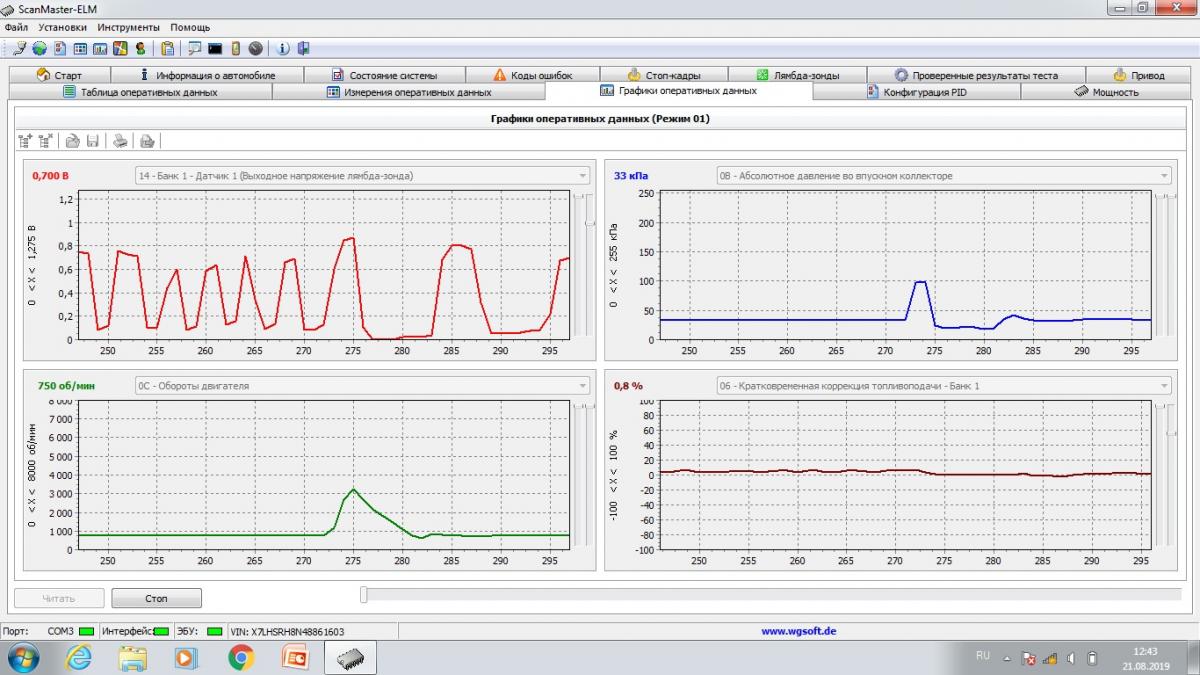Open the Установки menu
Image resolution: width=1200 pixels, height=675 pixels.
point(64,27)
